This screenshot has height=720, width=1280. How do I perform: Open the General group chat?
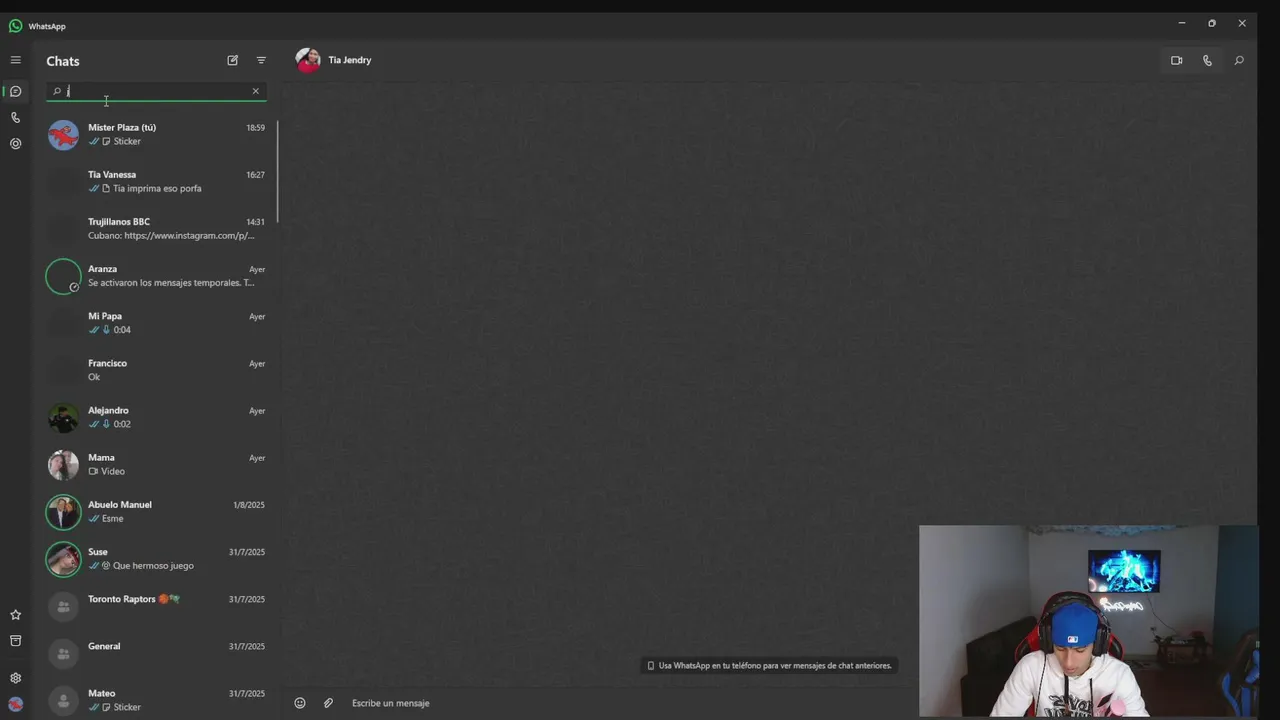coord(156,652)
